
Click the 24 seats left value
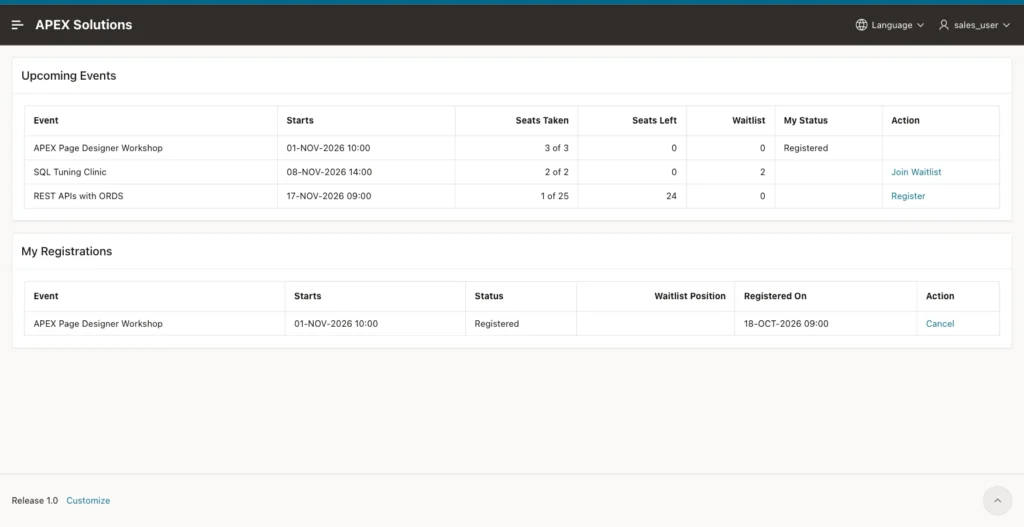click(x=671, y=196)
